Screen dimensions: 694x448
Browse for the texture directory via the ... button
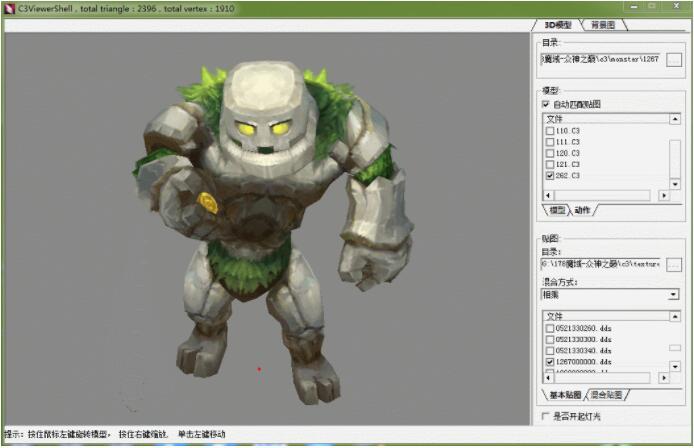click(674, 265)
